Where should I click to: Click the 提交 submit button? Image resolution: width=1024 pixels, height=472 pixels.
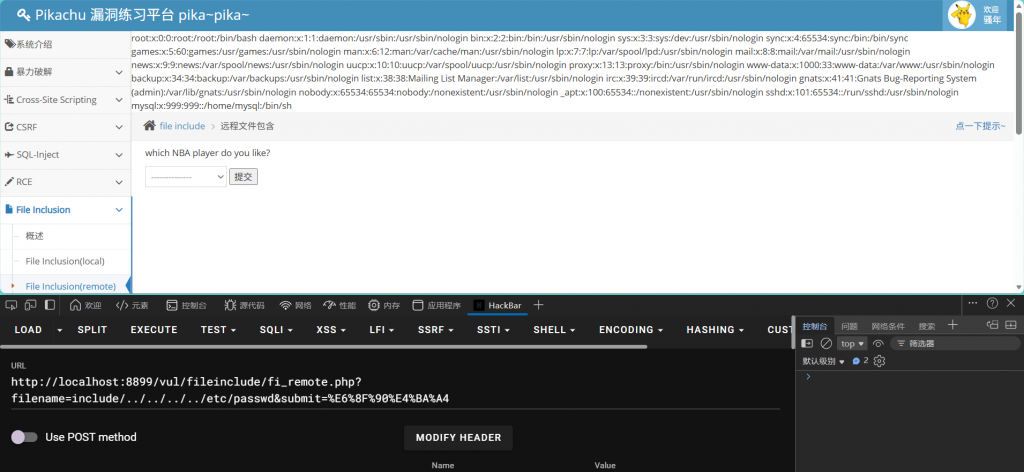pyautogui.click(x=243, y=177)
